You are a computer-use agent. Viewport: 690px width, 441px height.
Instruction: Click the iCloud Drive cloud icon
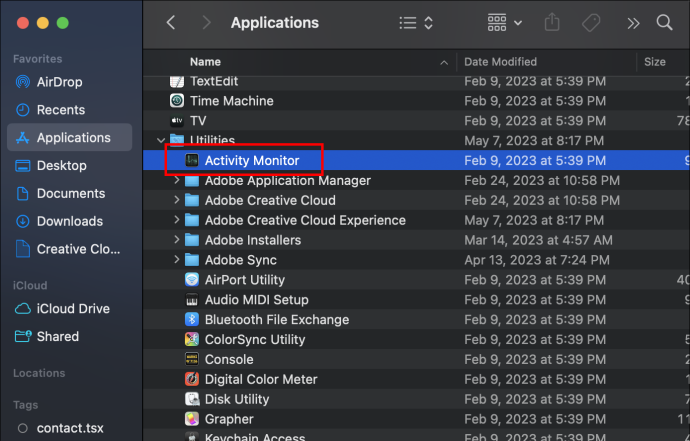click(22, 309)
